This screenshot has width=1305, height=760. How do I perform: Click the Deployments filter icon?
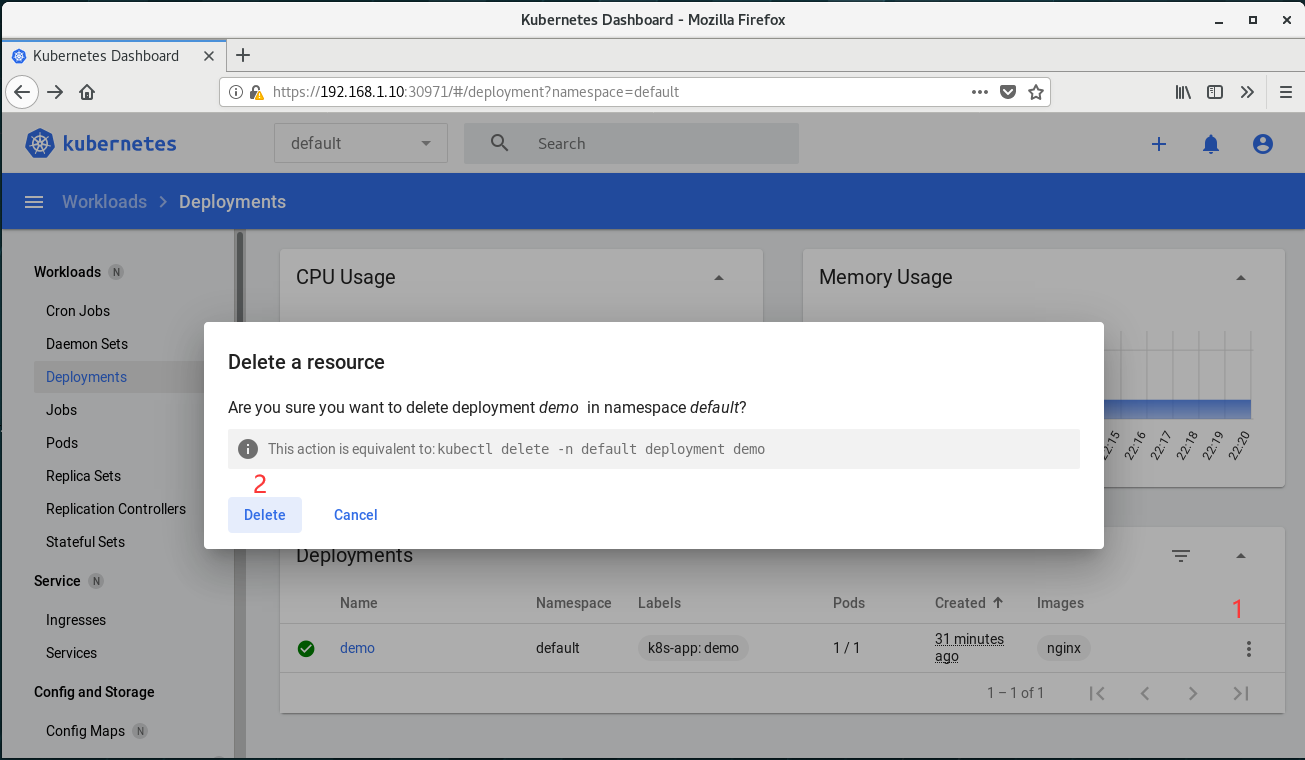point(1181,556)
